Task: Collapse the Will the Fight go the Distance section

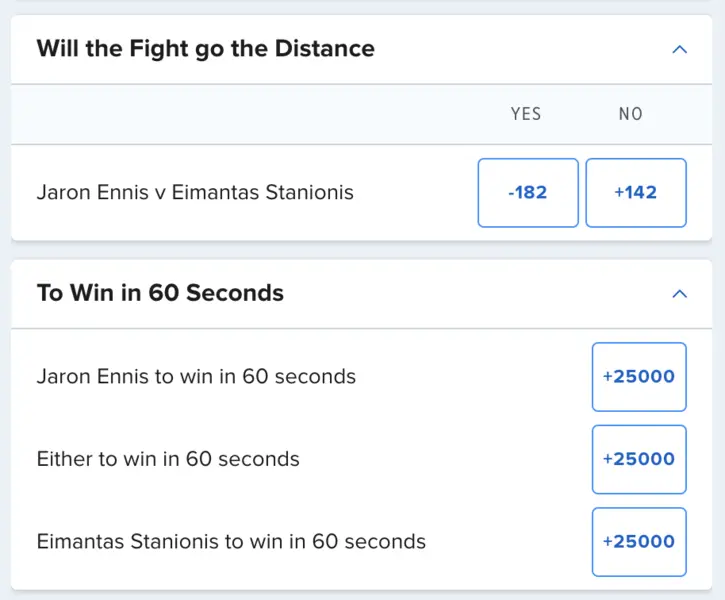Action: (680, 49)
